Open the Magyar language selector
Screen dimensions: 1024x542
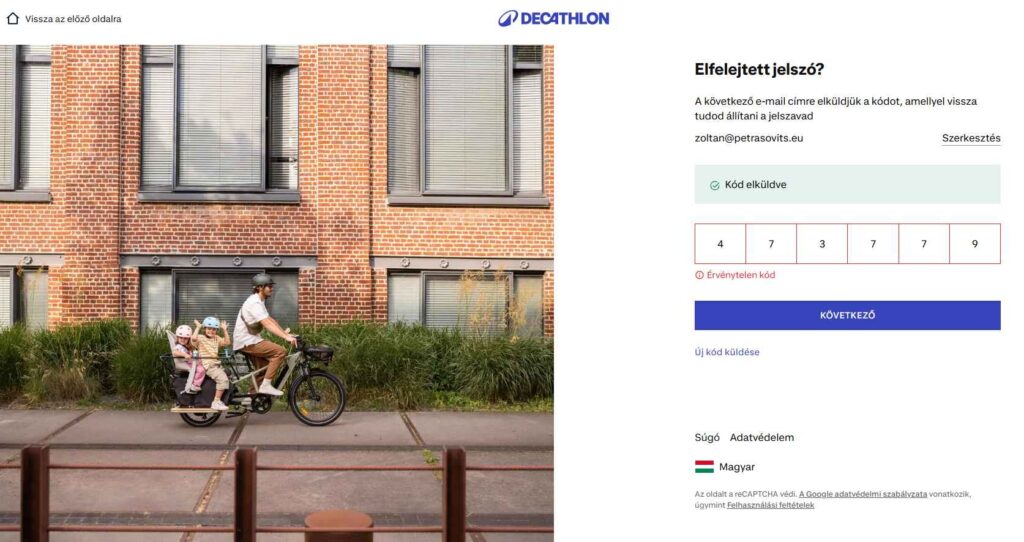(x=737, y=467)
